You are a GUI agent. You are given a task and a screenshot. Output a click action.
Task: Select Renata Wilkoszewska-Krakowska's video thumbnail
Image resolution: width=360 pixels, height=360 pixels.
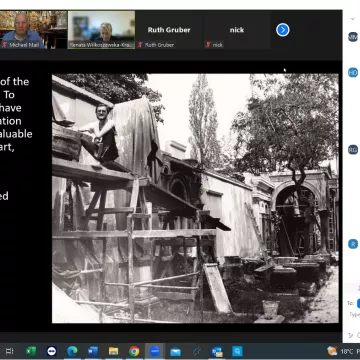[101, 30]
